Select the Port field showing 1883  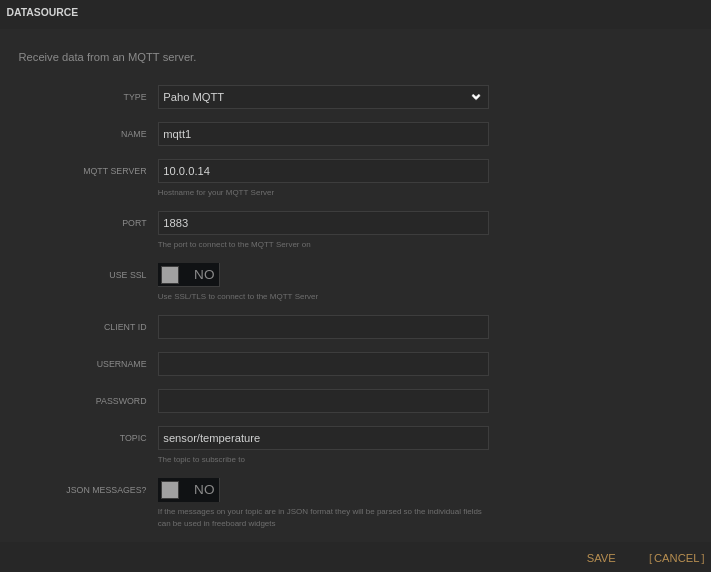(323, 223)
